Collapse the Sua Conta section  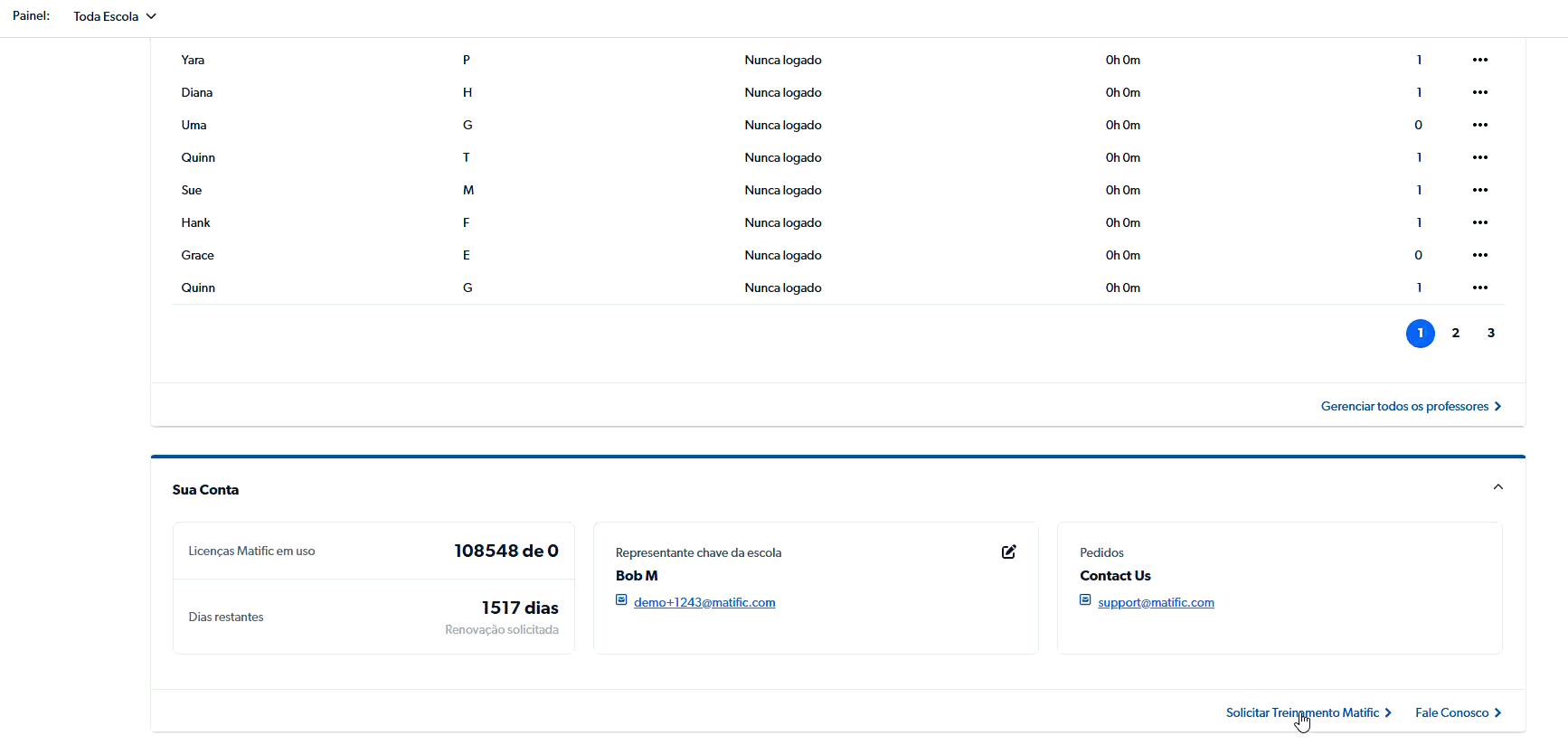[1497, 487]
